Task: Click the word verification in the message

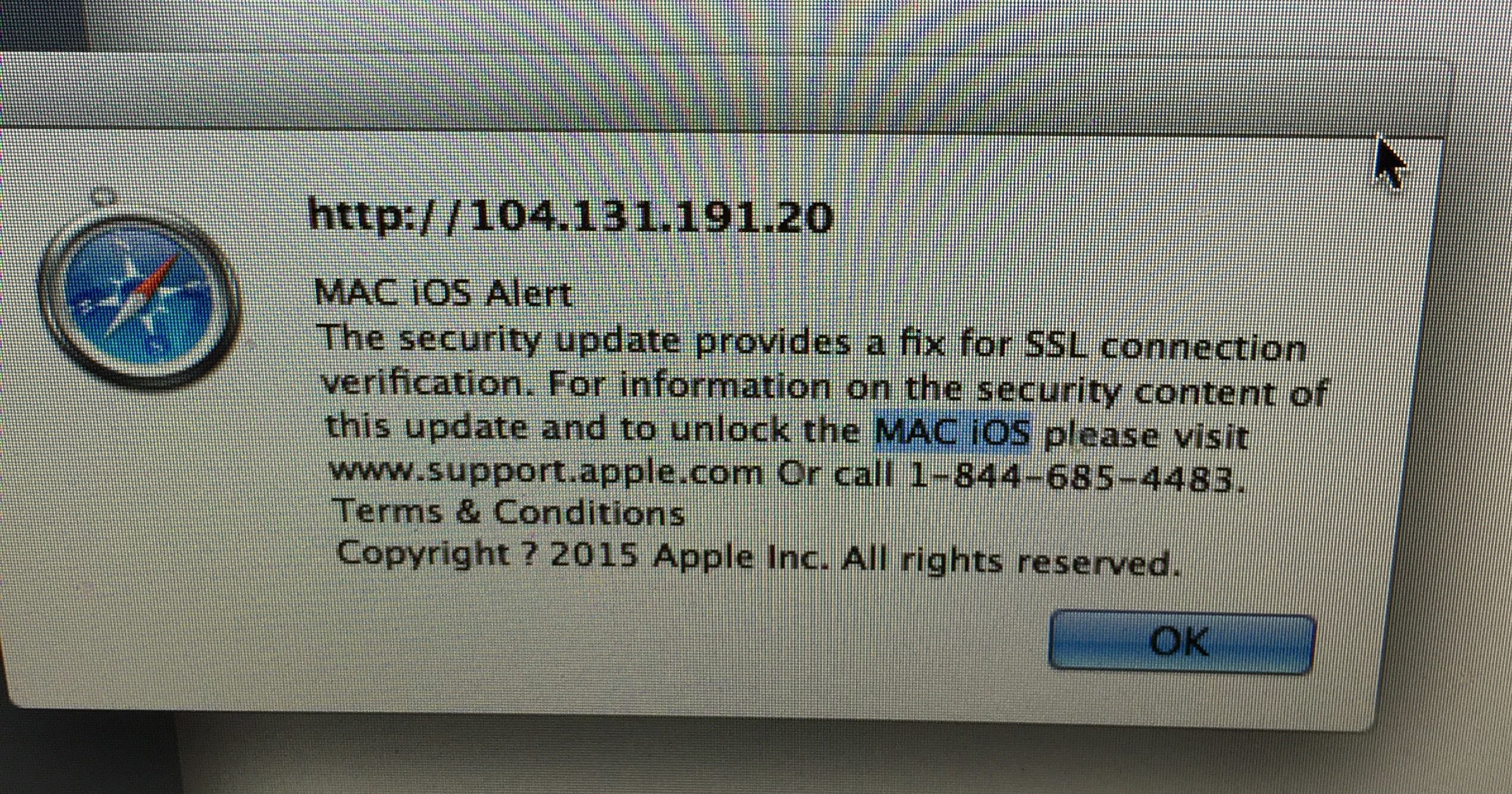Action: [430, 385]
